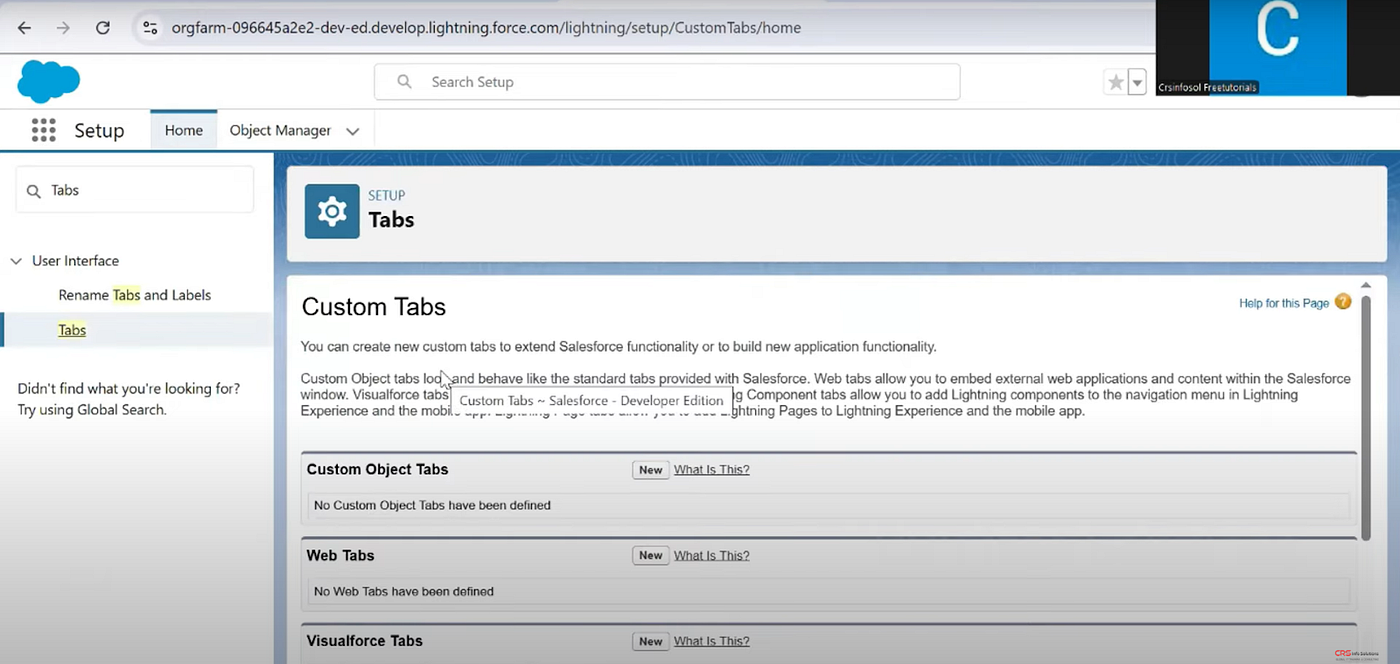Click the Custom Object Tabs section header
This screenshot has width=1400, height=664.
[x=377, y=469]
